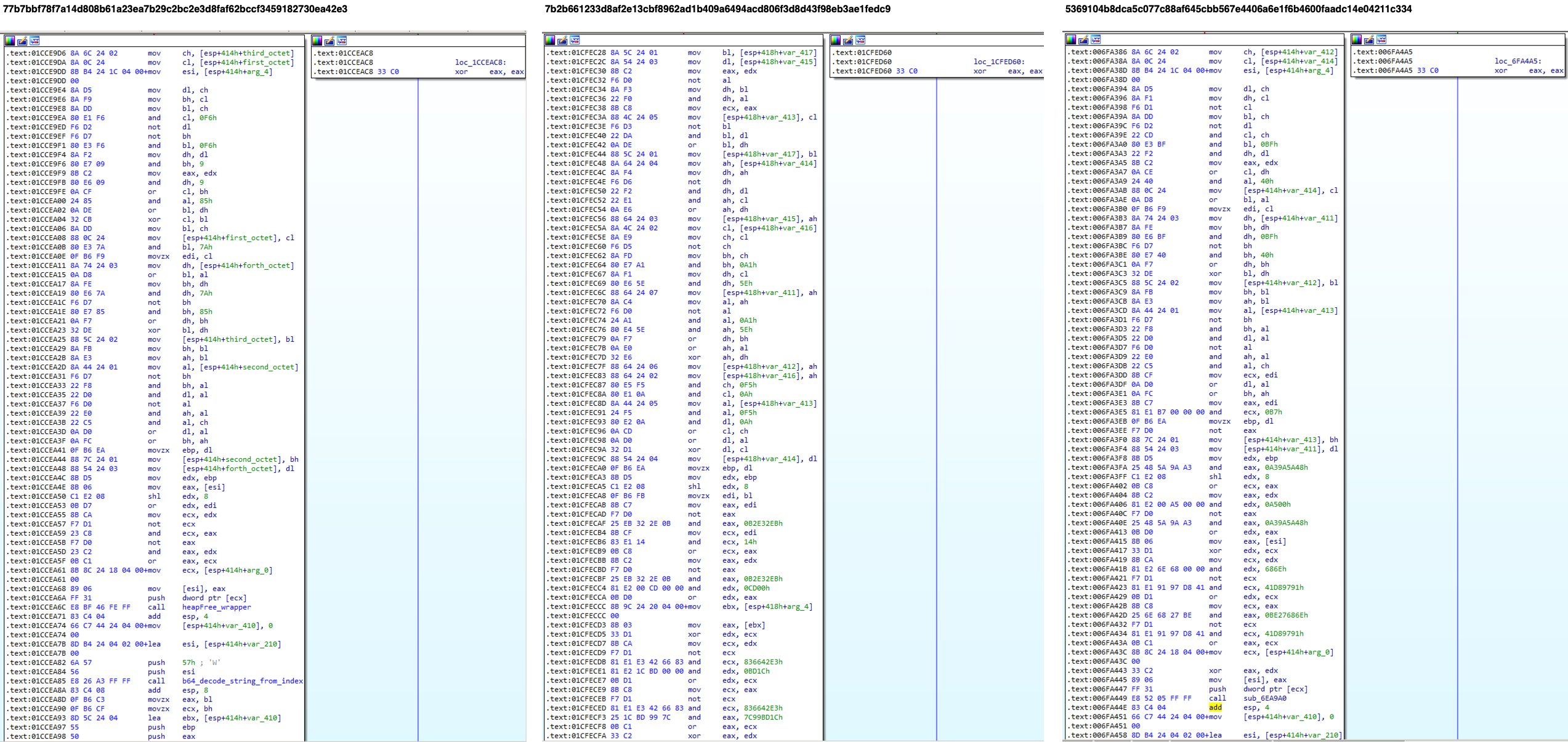The width and height of the screenshot is (1568, 742).
Task: Click the pencil edit icon on the 01CFEC28 node
Action: [x=562, y=40]
